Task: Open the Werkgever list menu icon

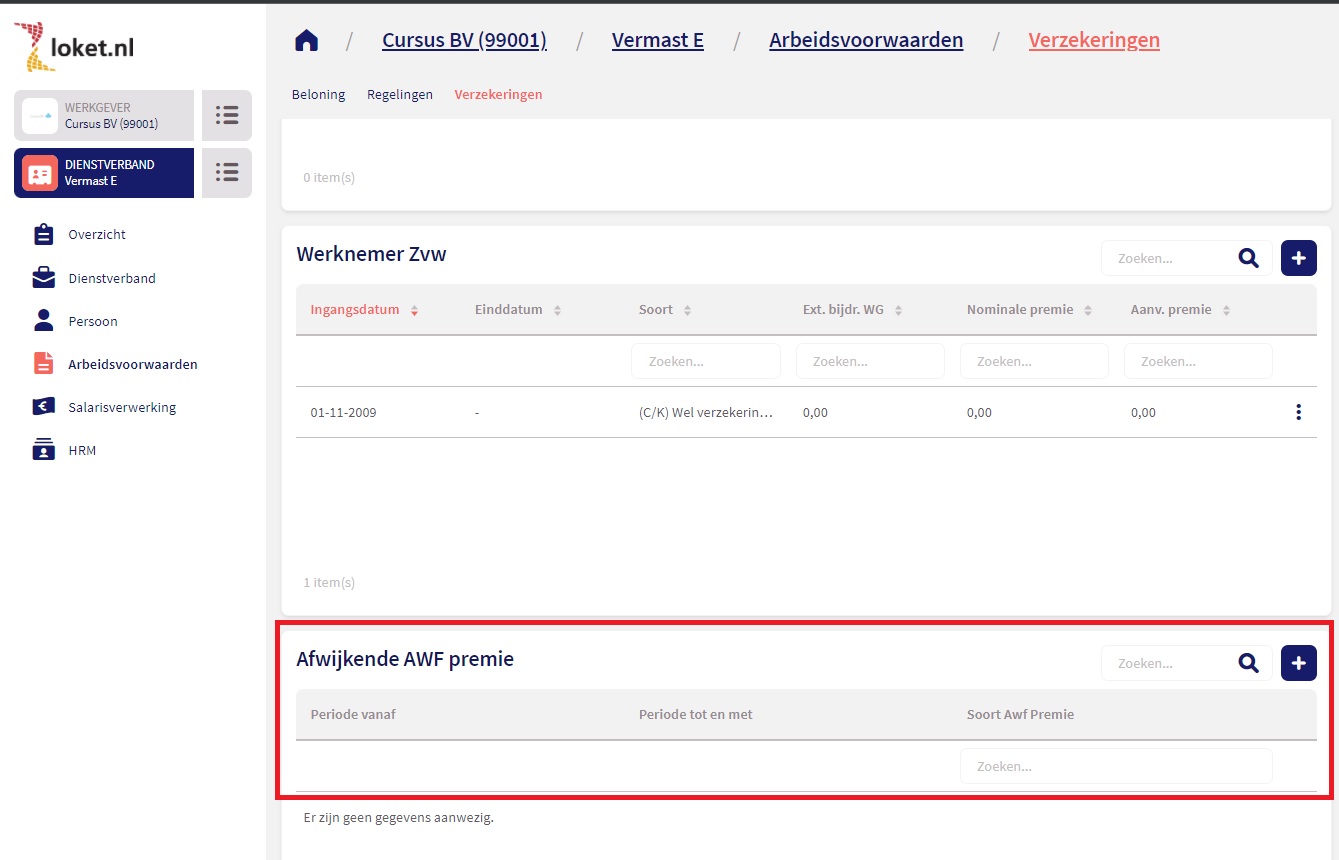Action: (x=227, y=115)
